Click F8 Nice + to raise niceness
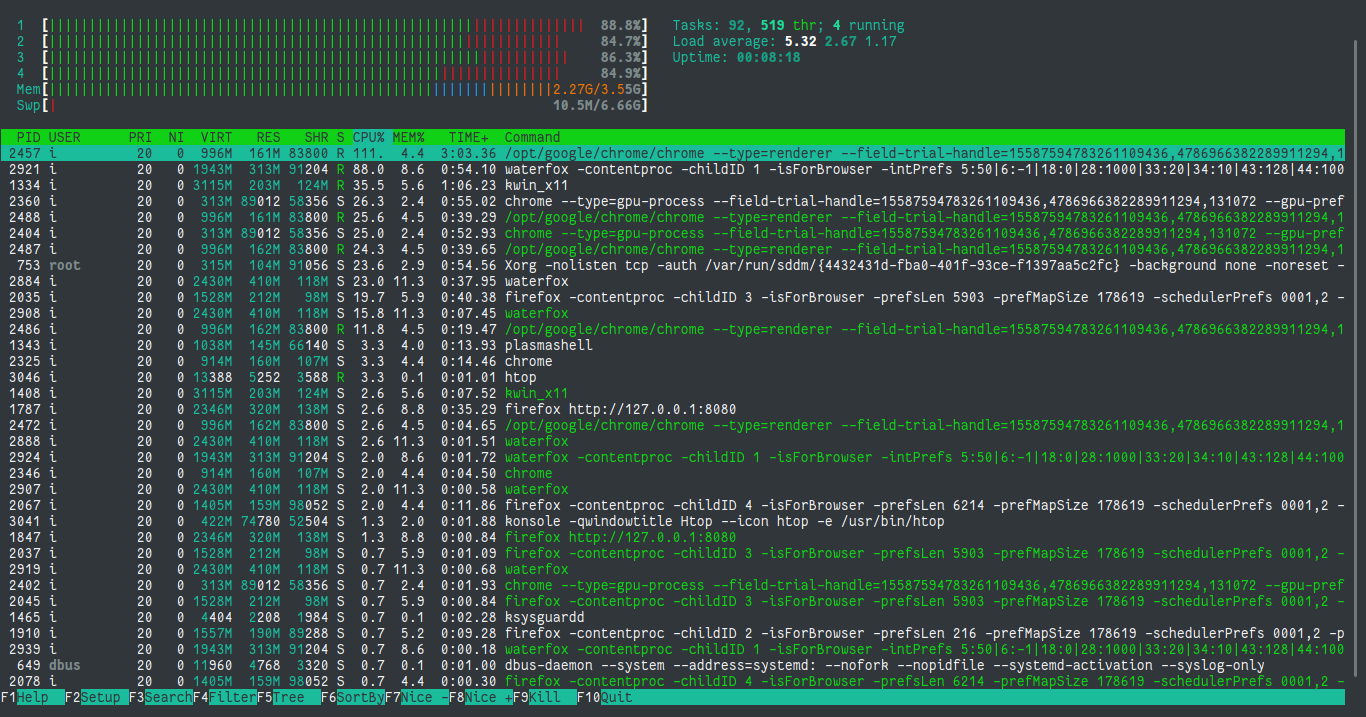1366x717 pixels. click(480, 697)
